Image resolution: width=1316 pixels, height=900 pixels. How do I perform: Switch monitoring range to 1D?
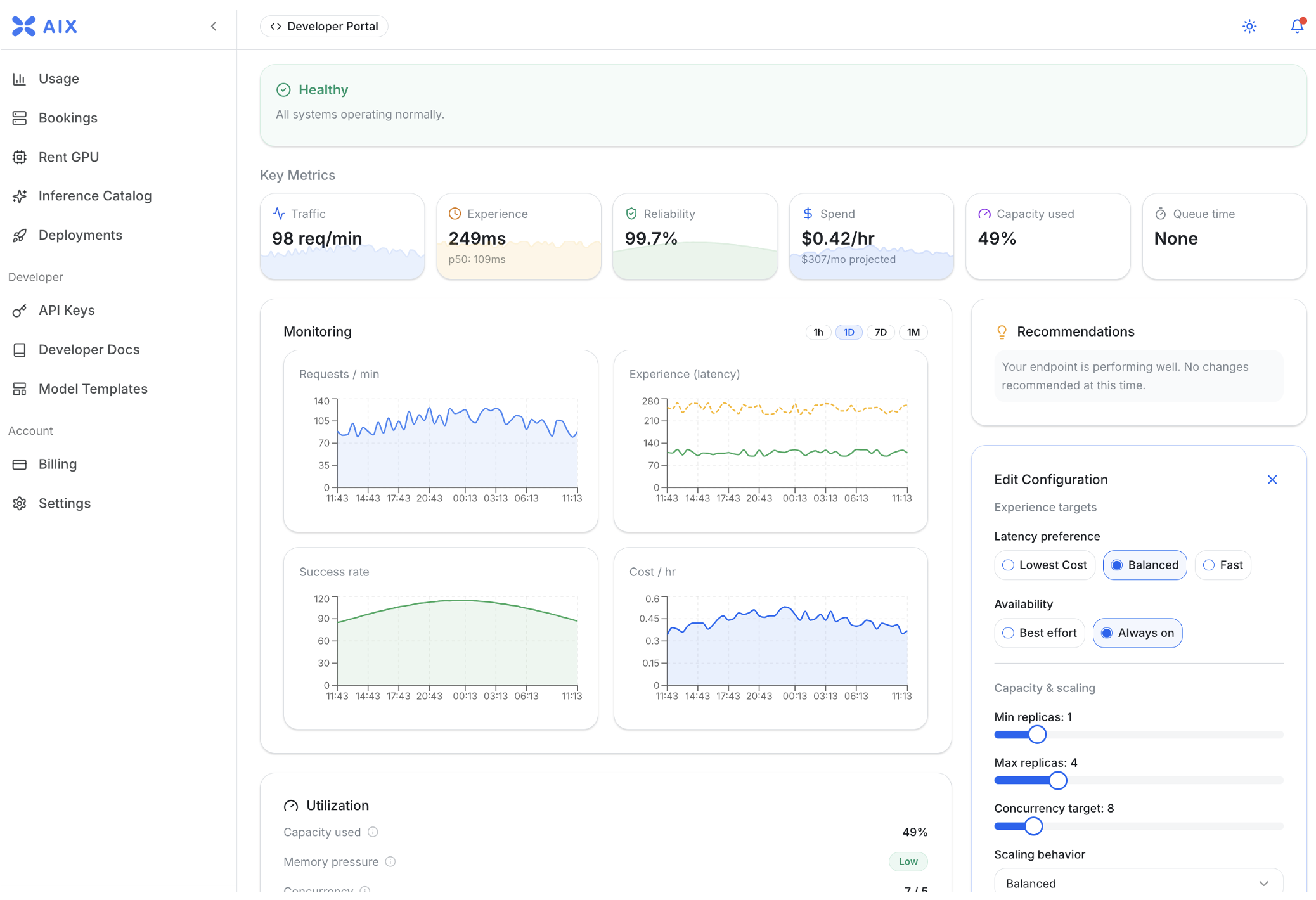849,332
